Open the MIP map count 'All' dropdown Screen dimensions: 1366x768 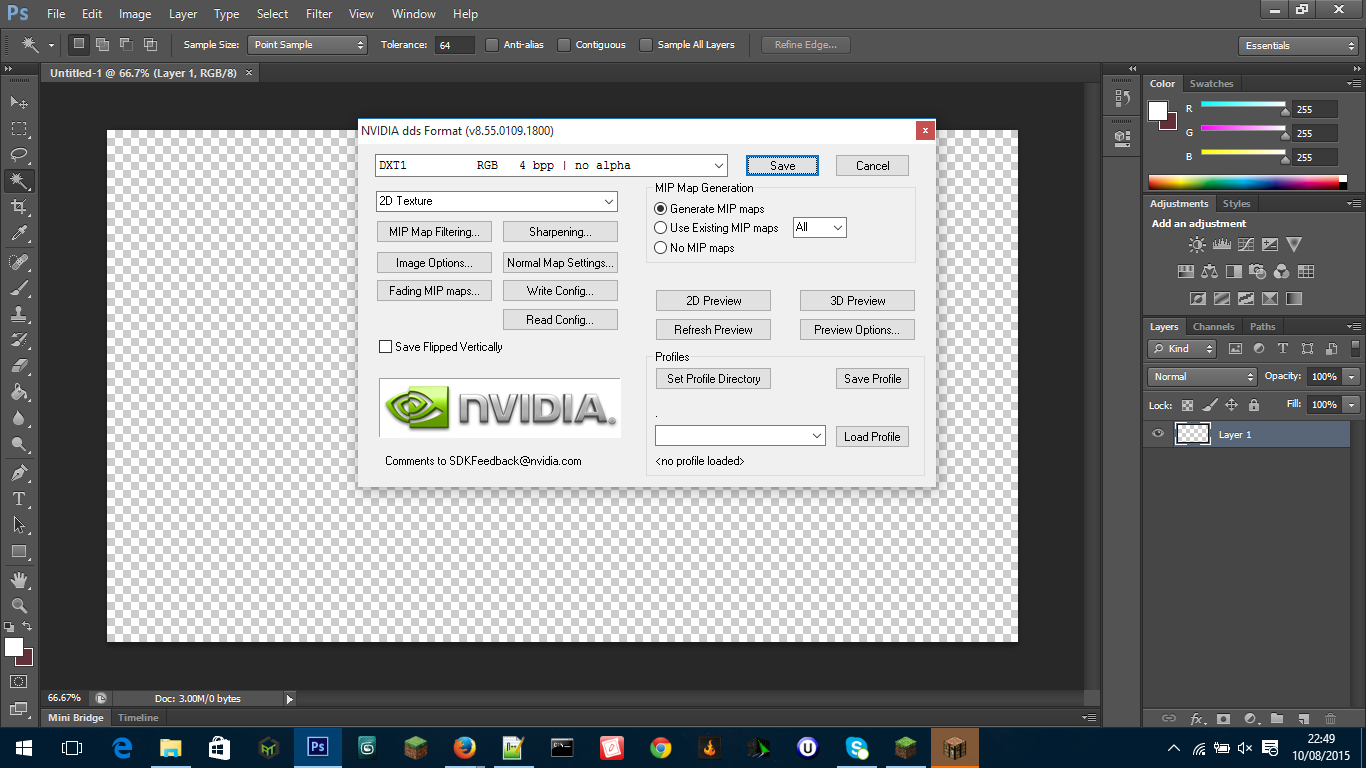tap(819, 228)
